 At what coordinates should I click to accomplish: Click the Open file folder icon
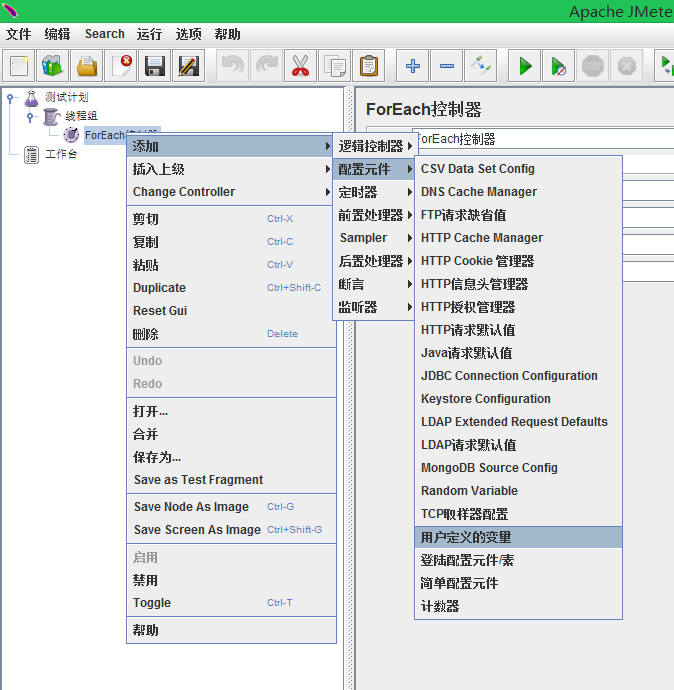pos(87,66)
